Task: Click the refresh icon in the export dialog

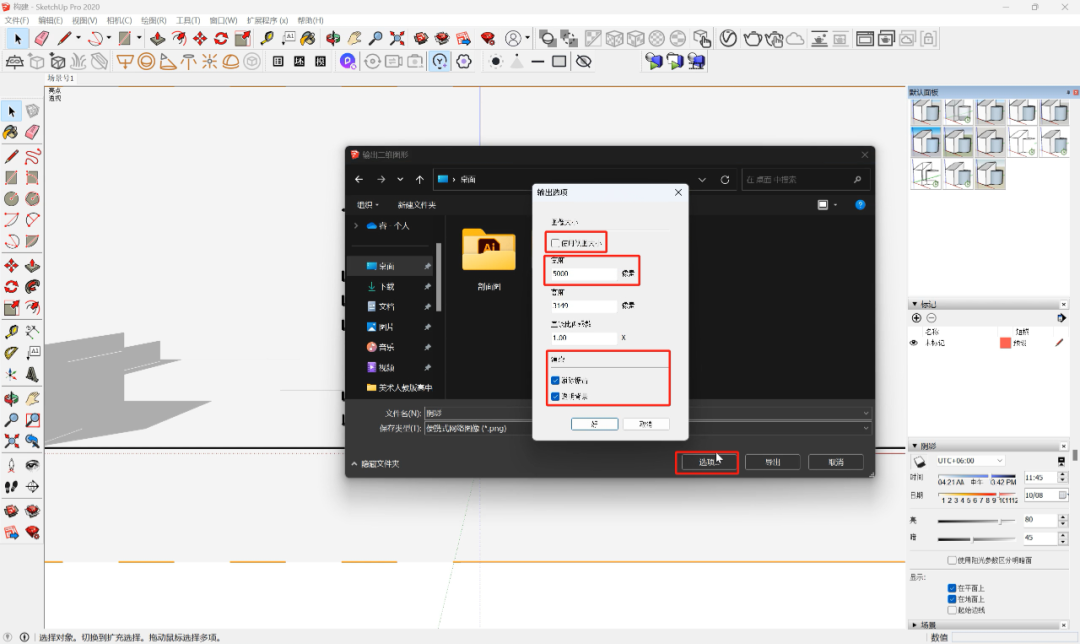Action: coord(725,180)
